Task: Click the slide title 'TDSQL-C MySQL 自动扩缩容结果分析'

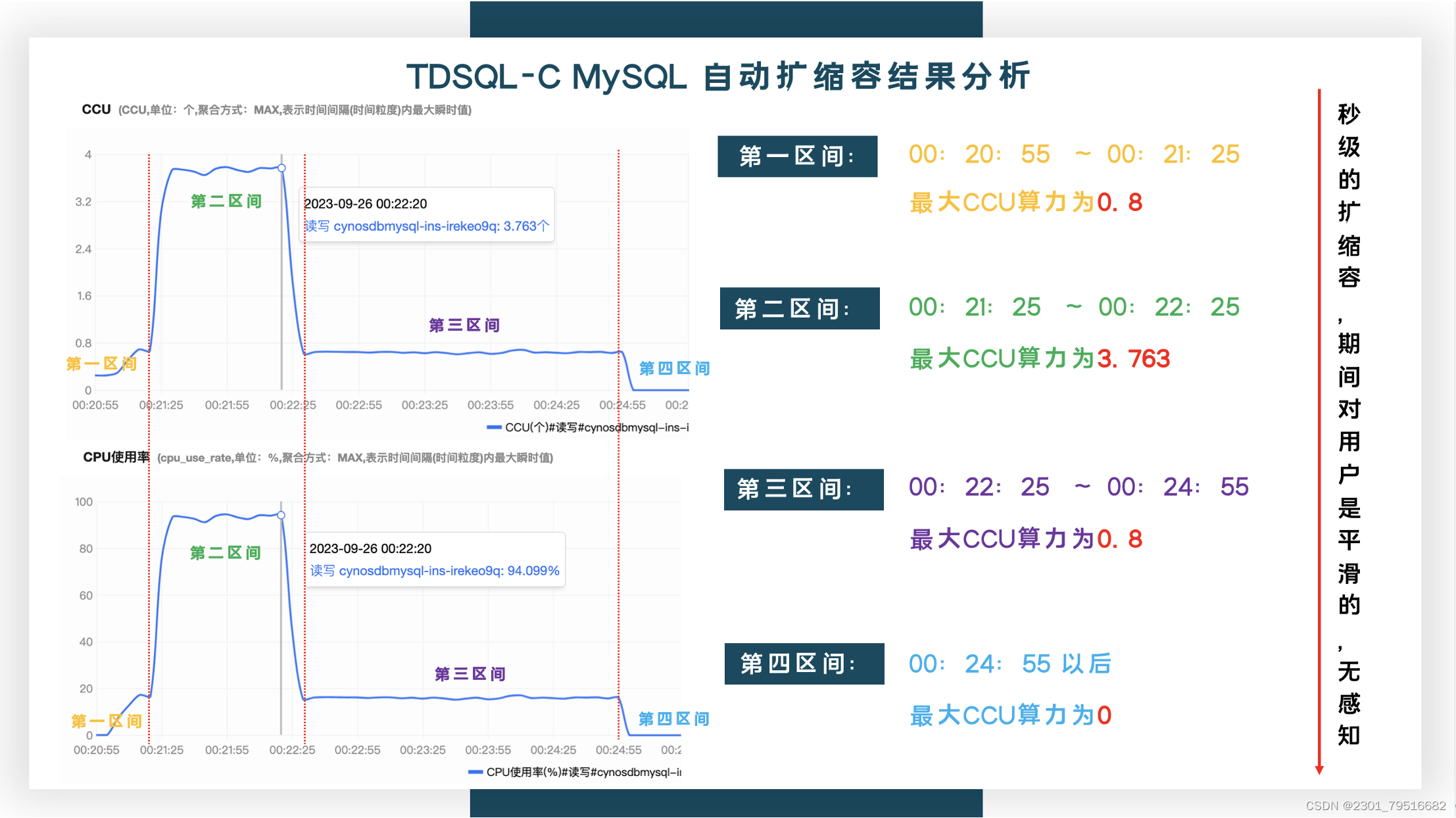Action: click(717, 77)
